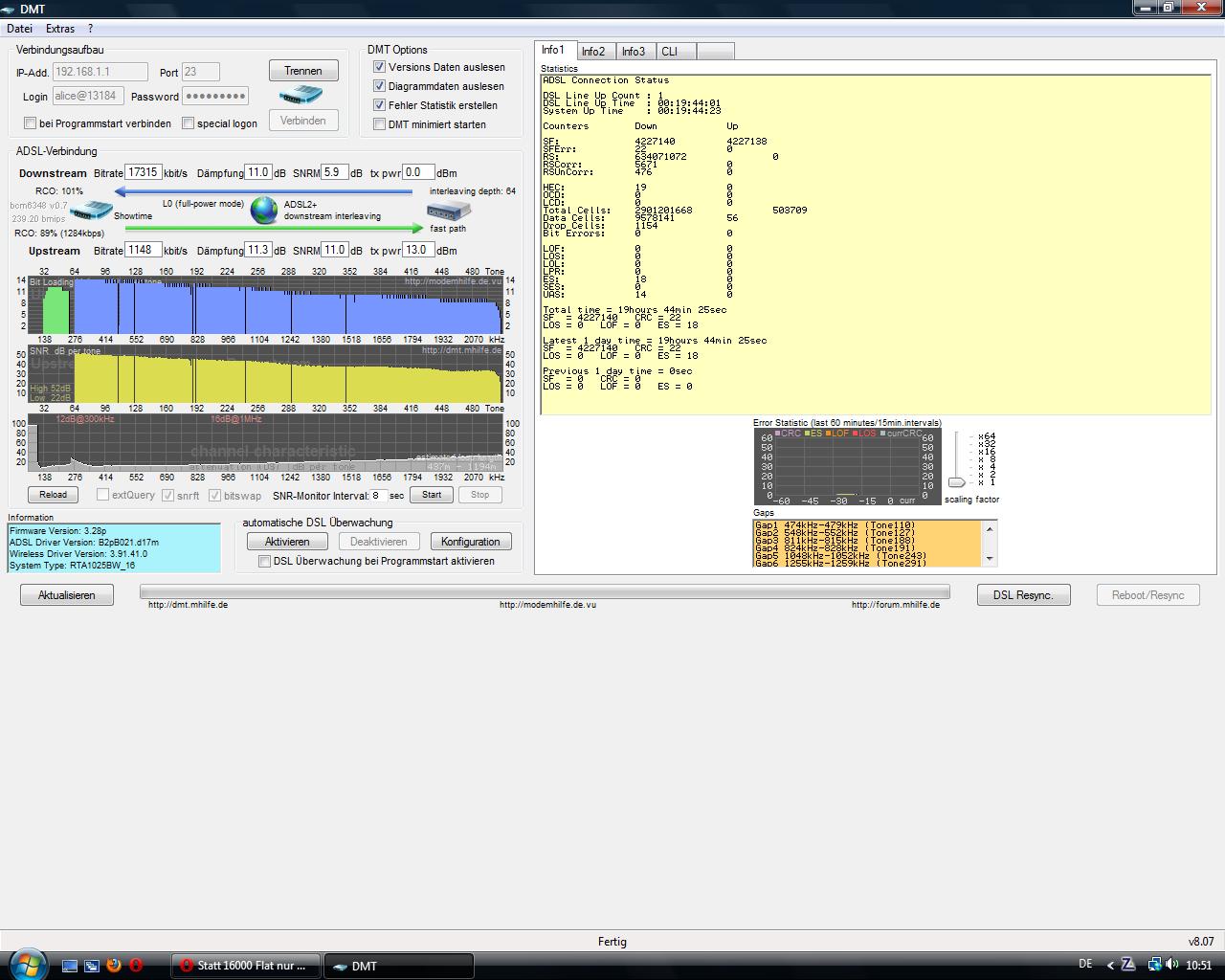Toggle bei Programmstart verbinden checkbox
Viewport: 1225px width, 980px height.
point(31,123)
